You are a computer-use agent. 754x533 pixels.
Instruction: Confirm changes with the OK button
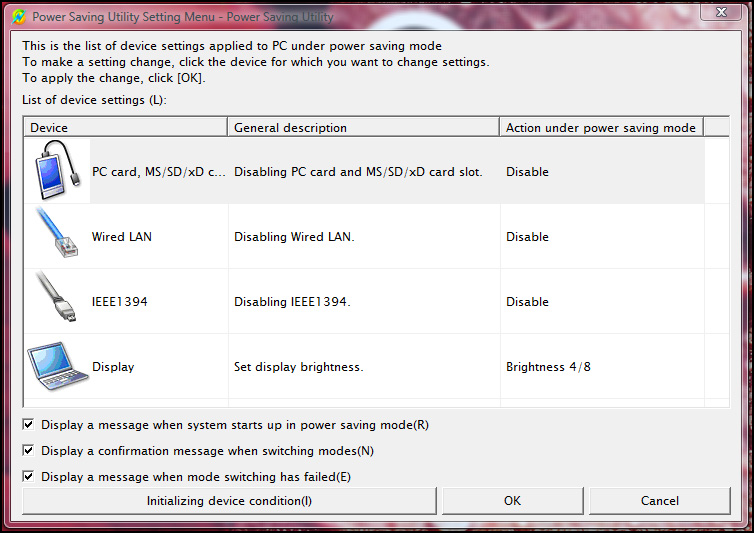coord(512,501)
